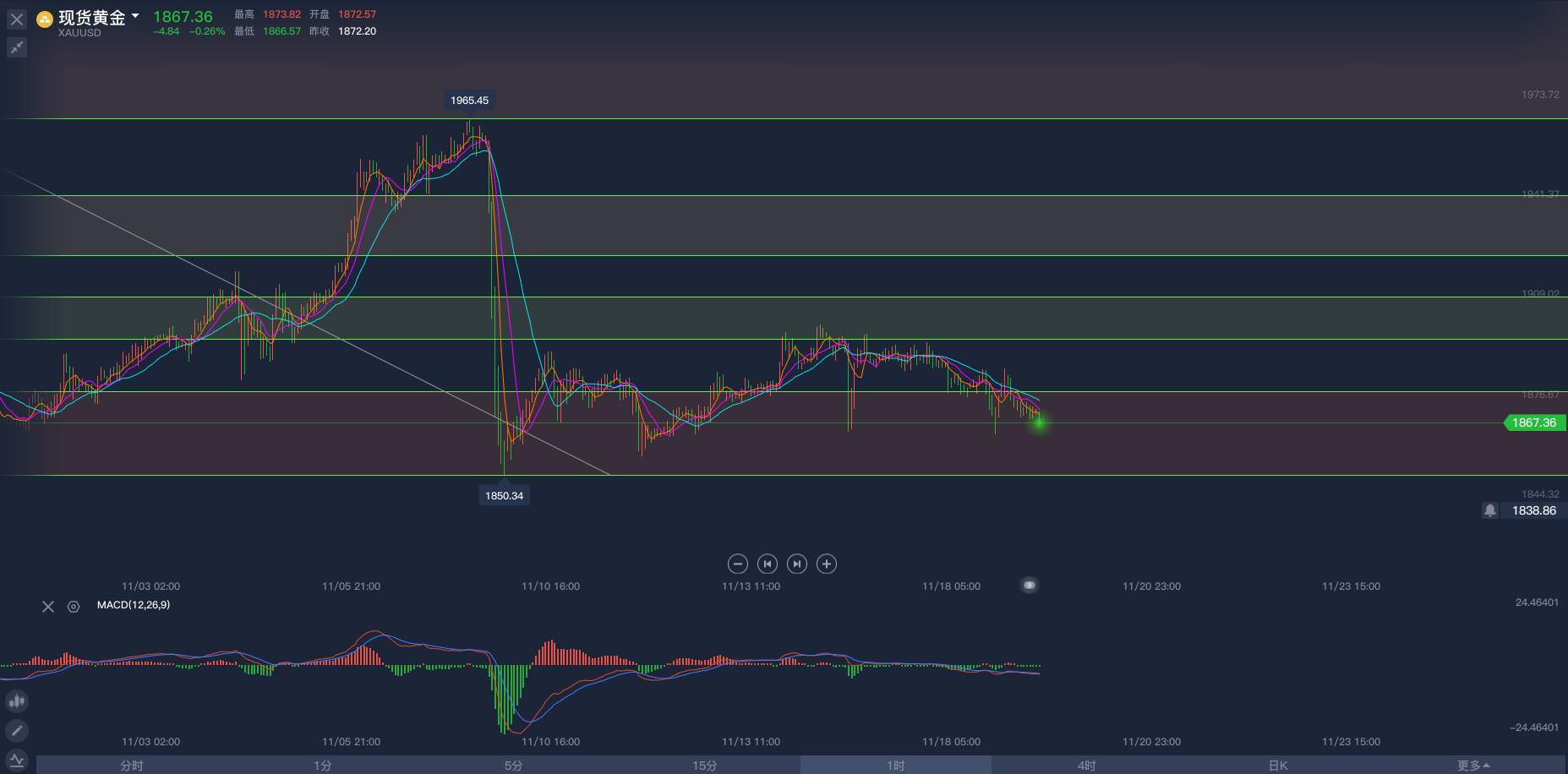Click the collapse arrows icon under the close button
This screenshot has height=774, width=1568.
17,48
